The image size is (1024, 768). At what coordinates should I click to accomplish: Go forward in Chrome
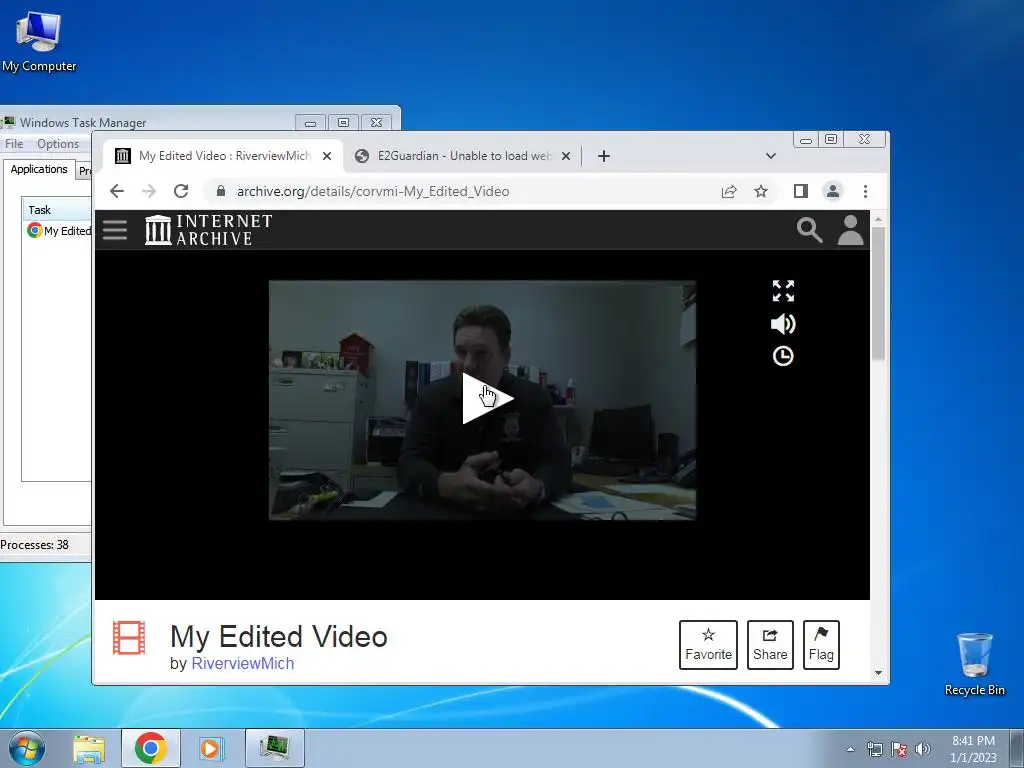click(149, 191)
